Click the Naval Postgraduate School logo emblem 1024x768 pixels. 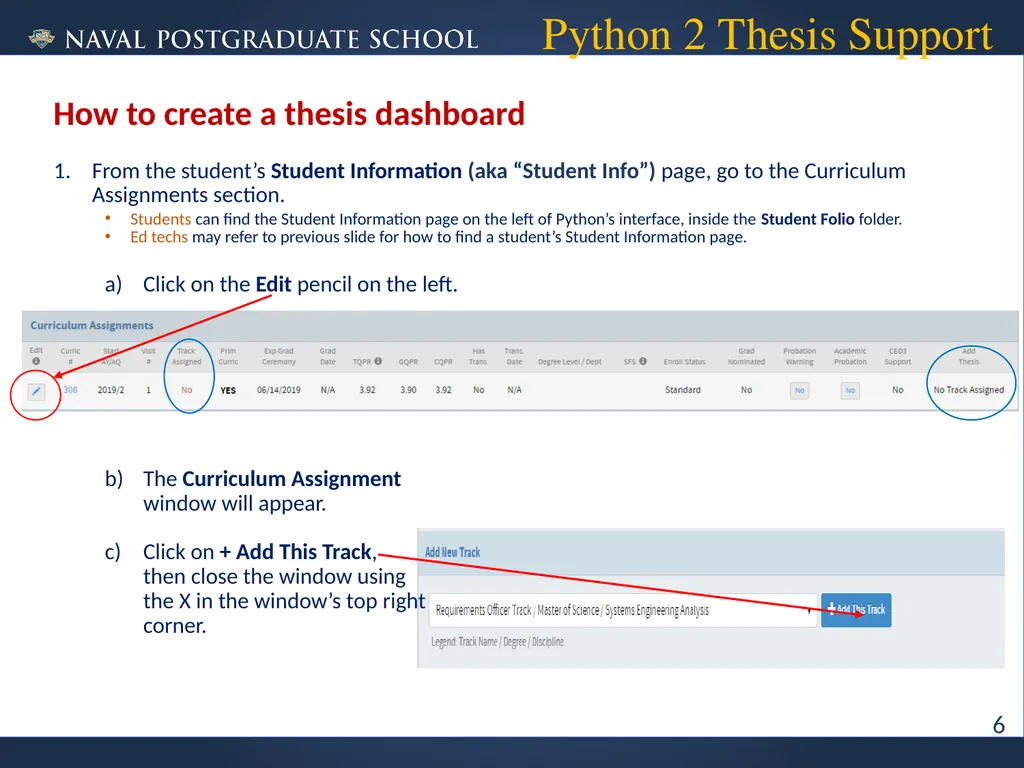(42, 39)
